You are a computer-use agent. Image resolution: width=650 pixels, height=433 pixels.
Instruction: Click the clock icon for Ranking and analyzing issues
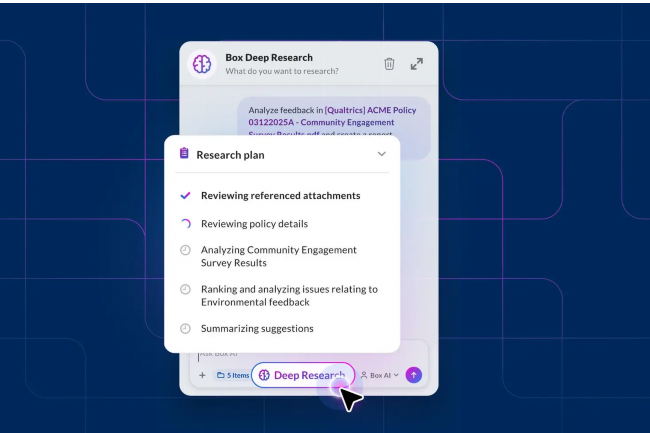[185, 289]
